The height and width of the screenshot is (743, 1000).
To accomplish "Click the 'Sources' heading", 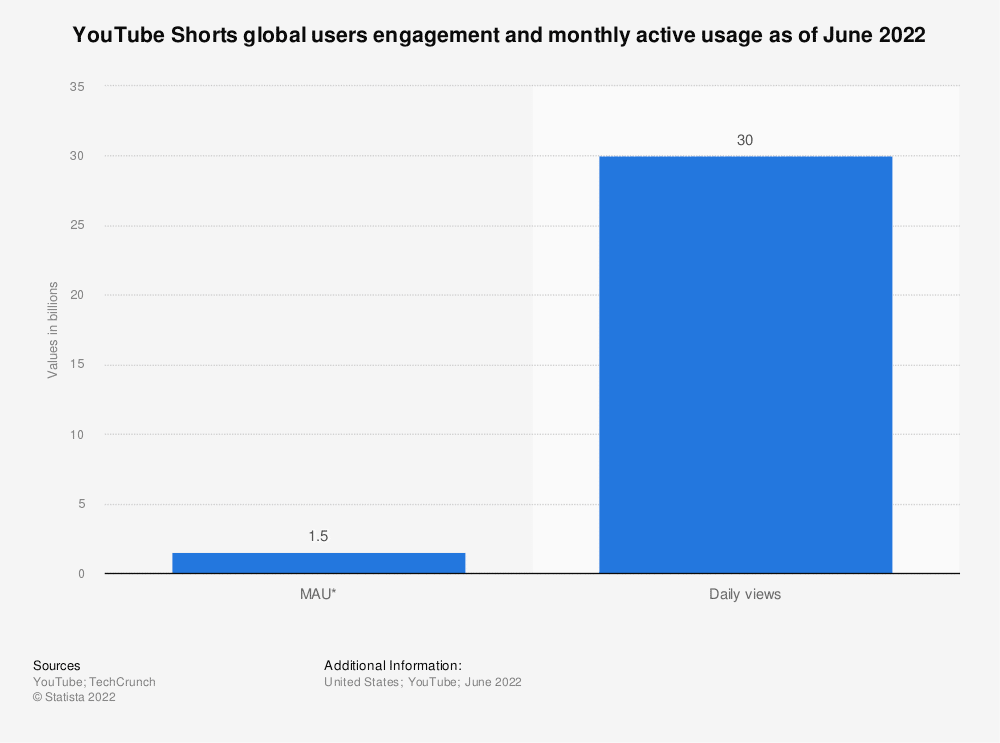I will [x=57, y=666].
